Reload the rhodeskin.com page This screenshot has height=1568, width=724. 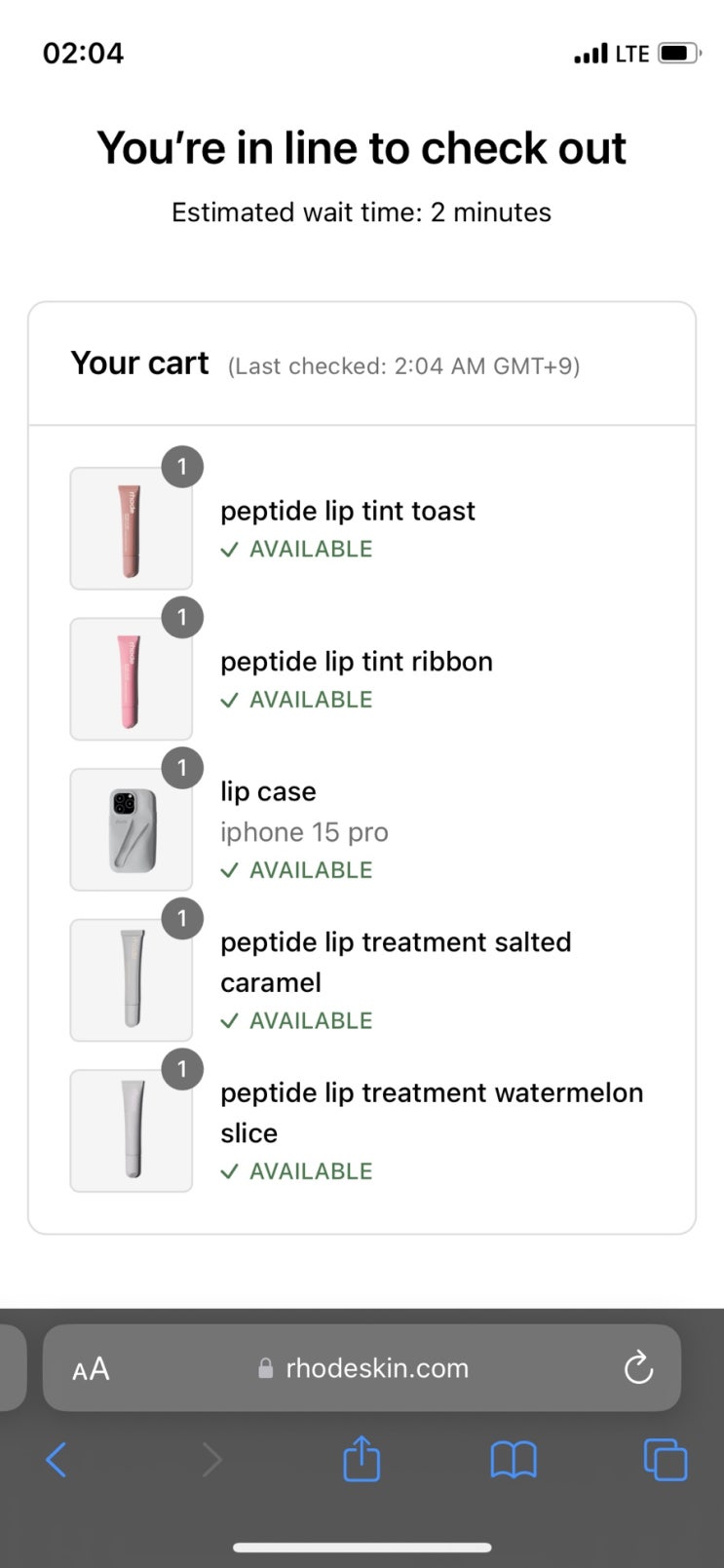point(637,1368)
